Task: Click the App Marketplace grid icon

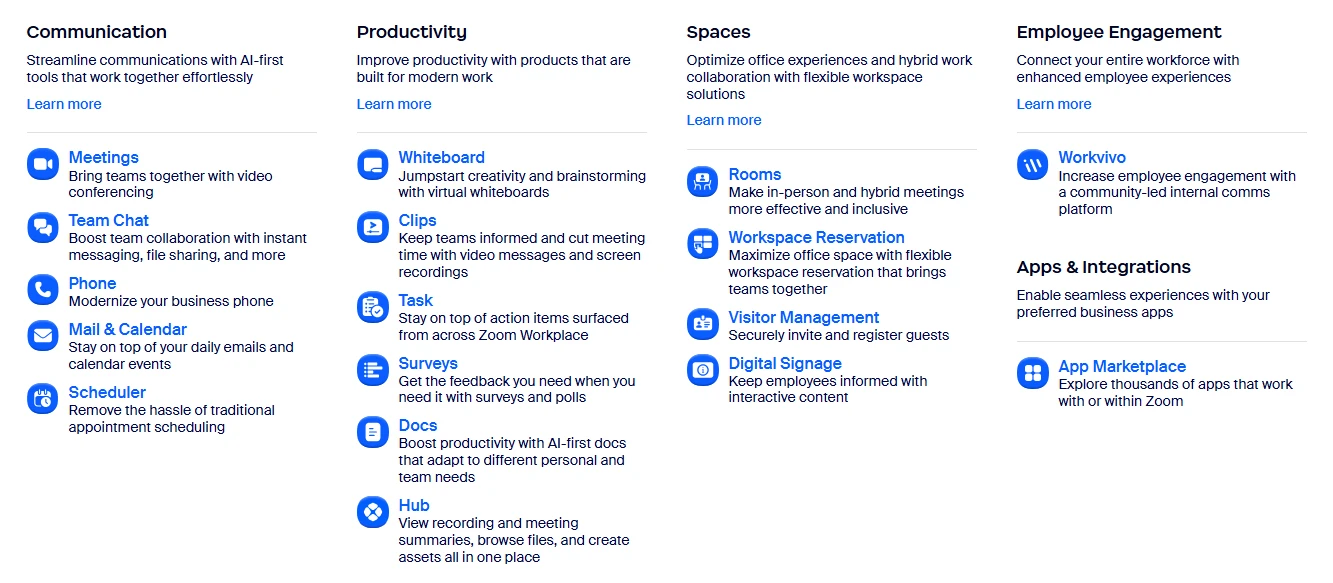Action: pos(1033,373)
